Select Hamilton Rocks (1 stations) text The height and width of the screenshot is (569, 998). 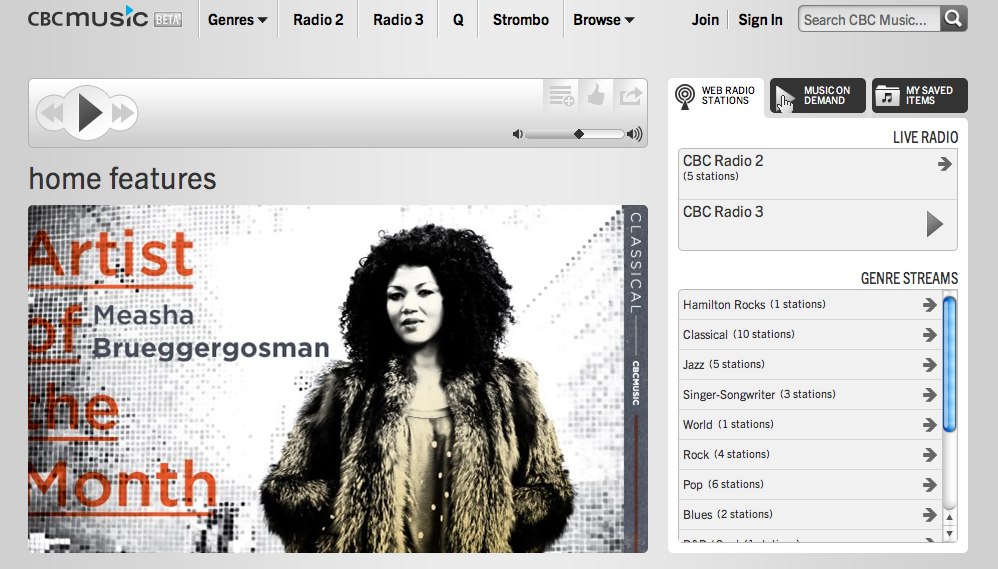point(754,305)
